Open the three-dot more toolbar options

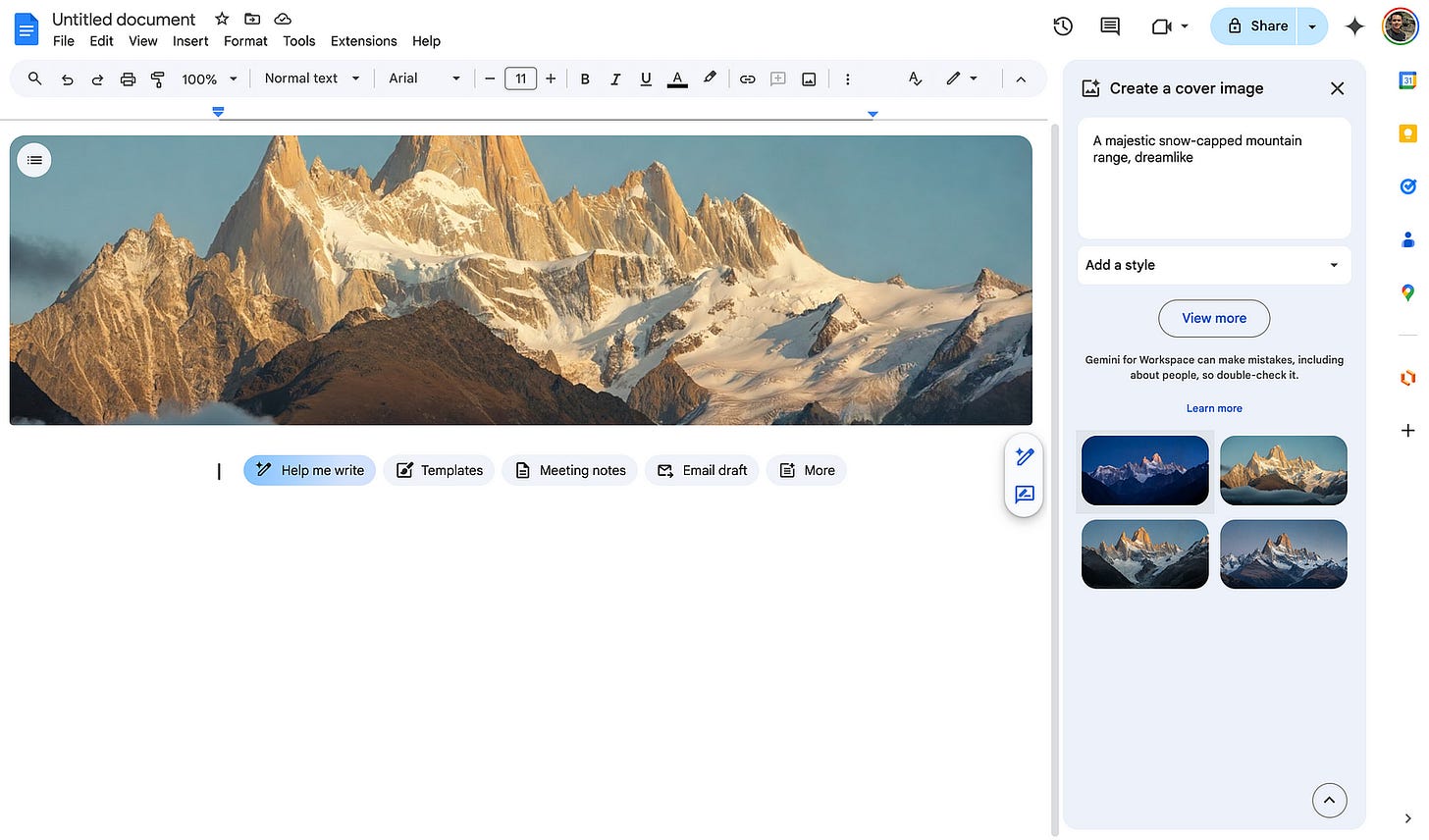click(848, 79)
